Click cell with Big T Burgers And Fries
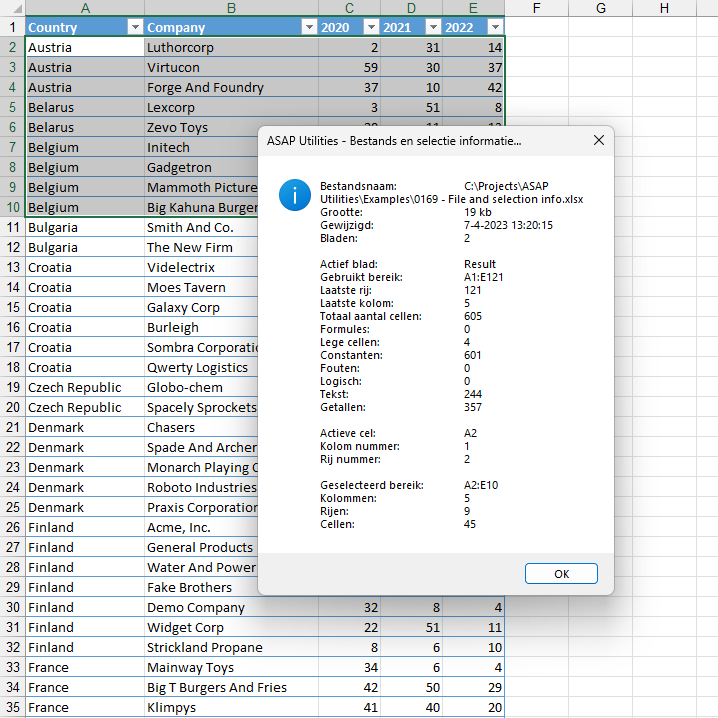The width and height of the screenshot is (718, 718). (231, 687)
